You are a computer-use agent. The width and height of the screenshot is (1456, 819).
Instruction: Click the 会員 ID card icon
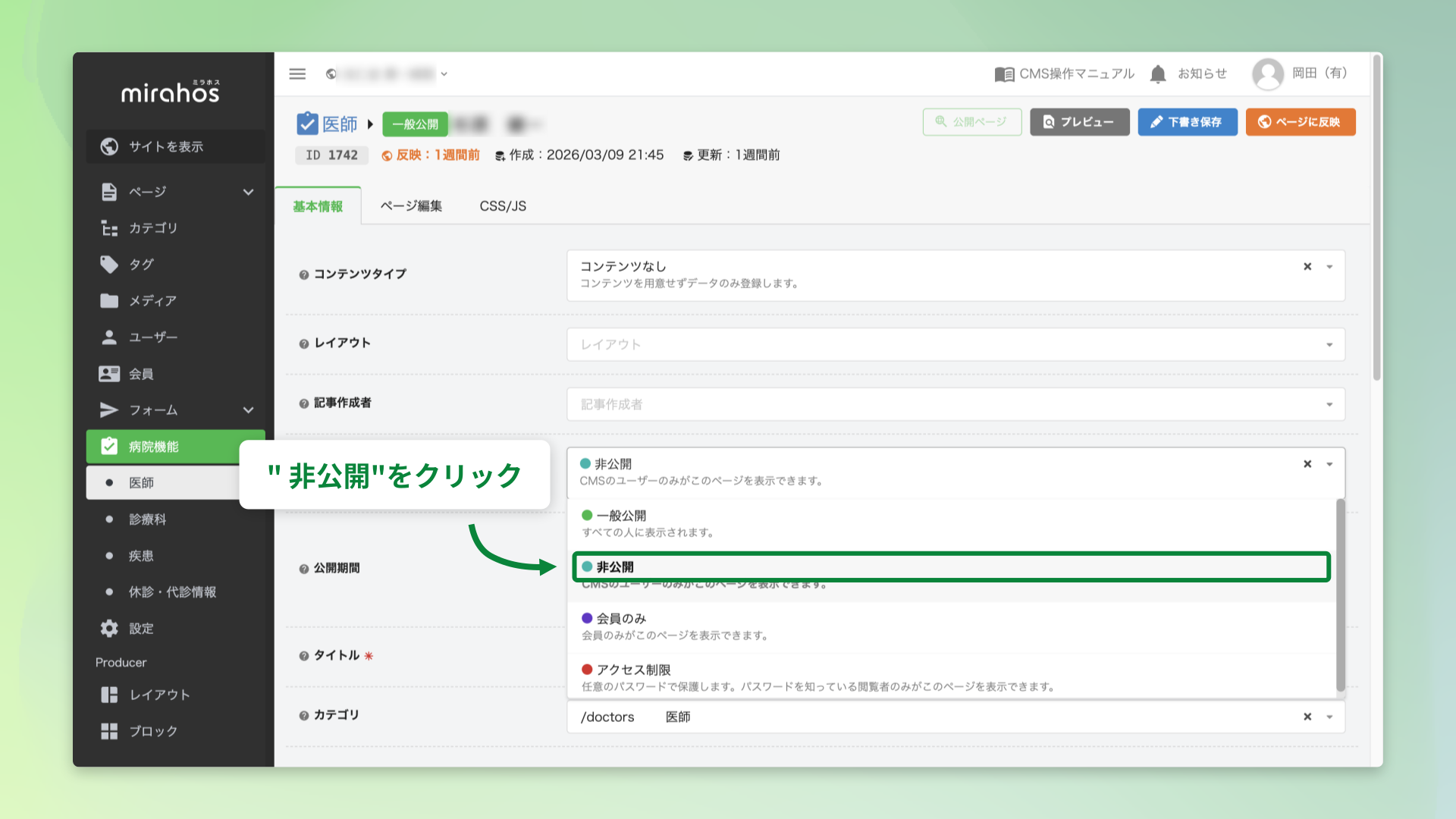click(x=109, y=374)
